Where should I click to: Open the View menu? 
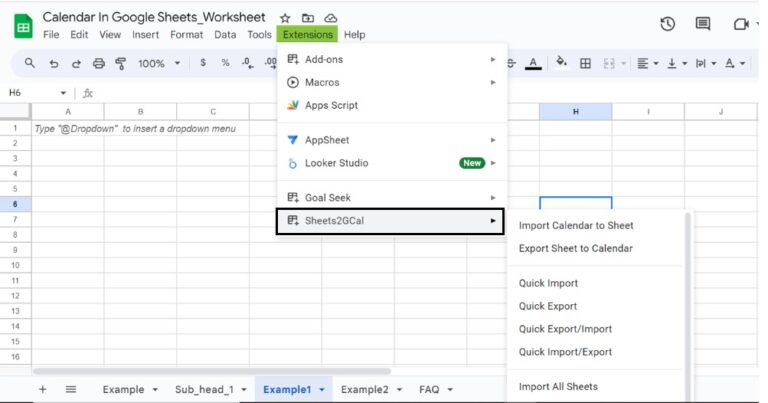coord(110,35)
